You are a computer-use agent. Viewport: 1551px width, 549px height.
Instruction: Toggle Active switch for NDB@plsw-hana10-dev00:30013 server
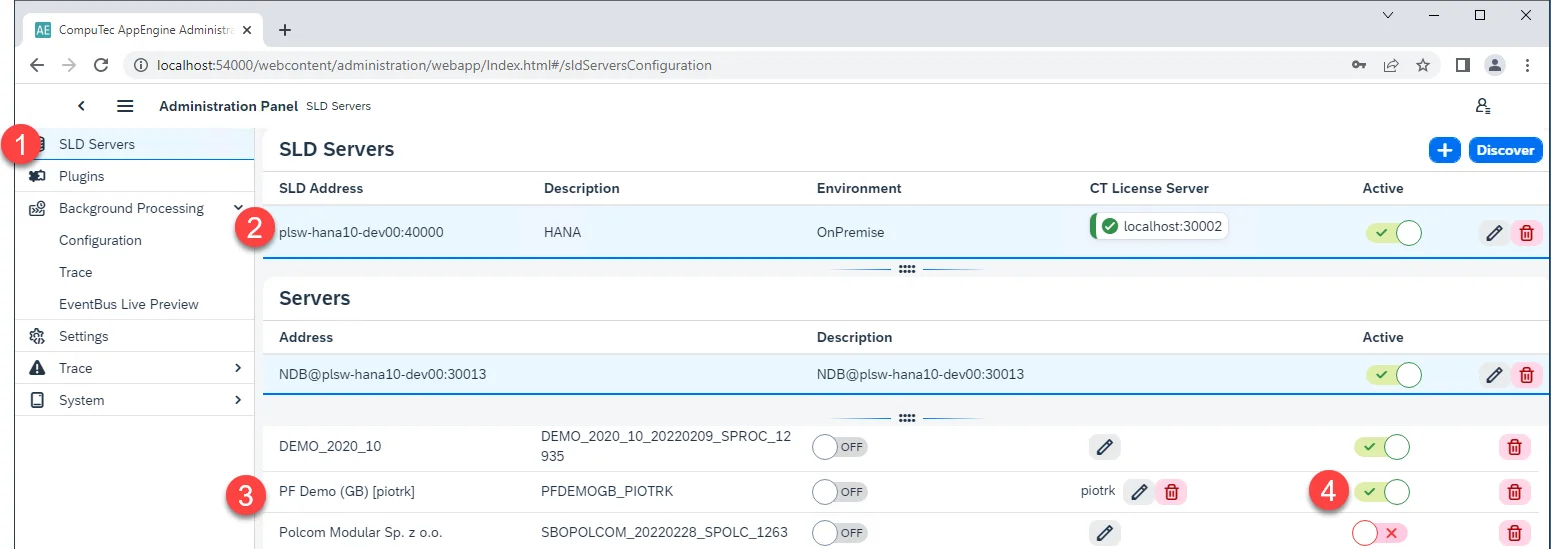(x=1393, y=375)
